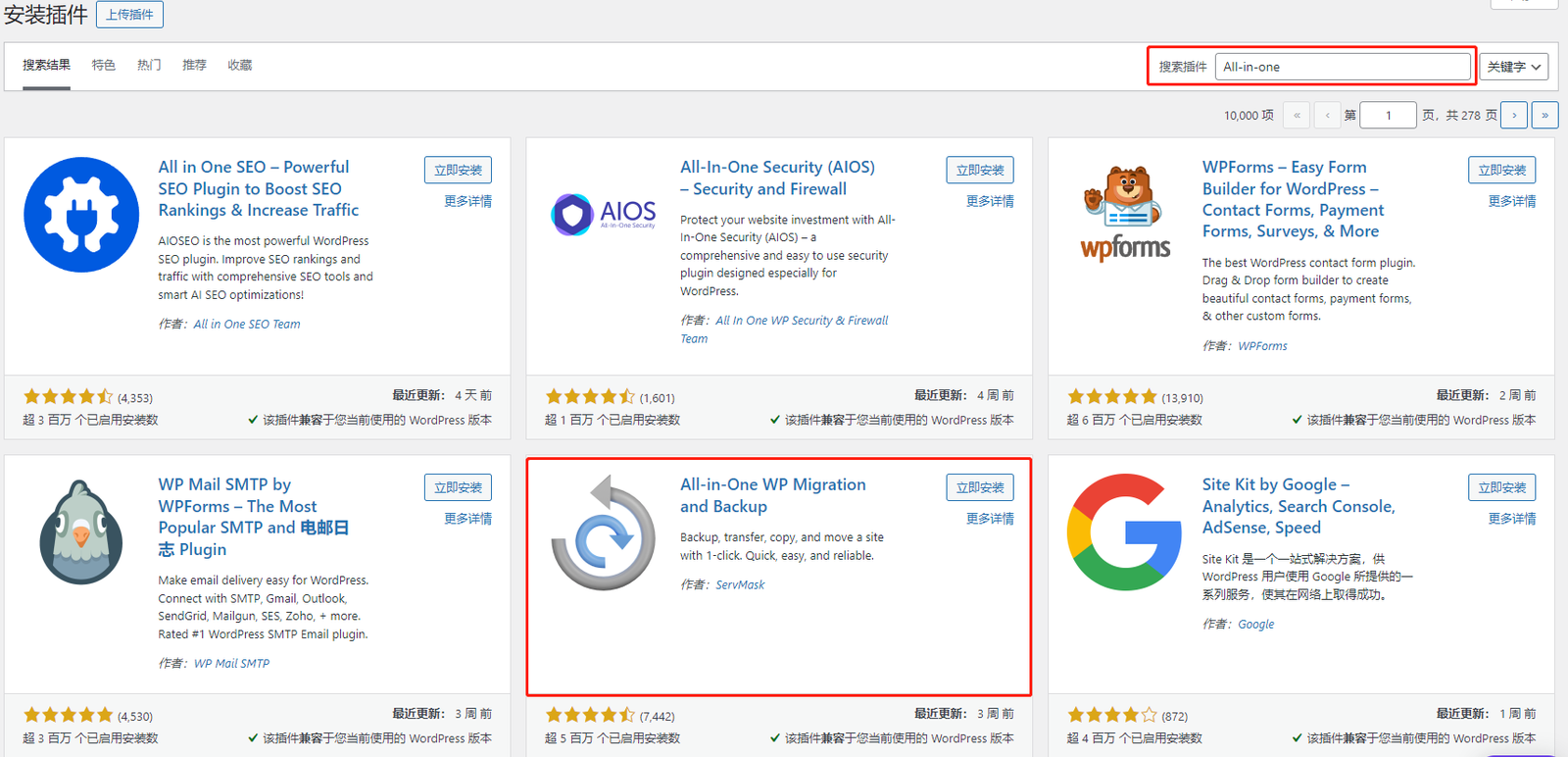The image size is (1568, 757).
Task: Install Site Kit by Google plugin
Action: [1502, 487]
